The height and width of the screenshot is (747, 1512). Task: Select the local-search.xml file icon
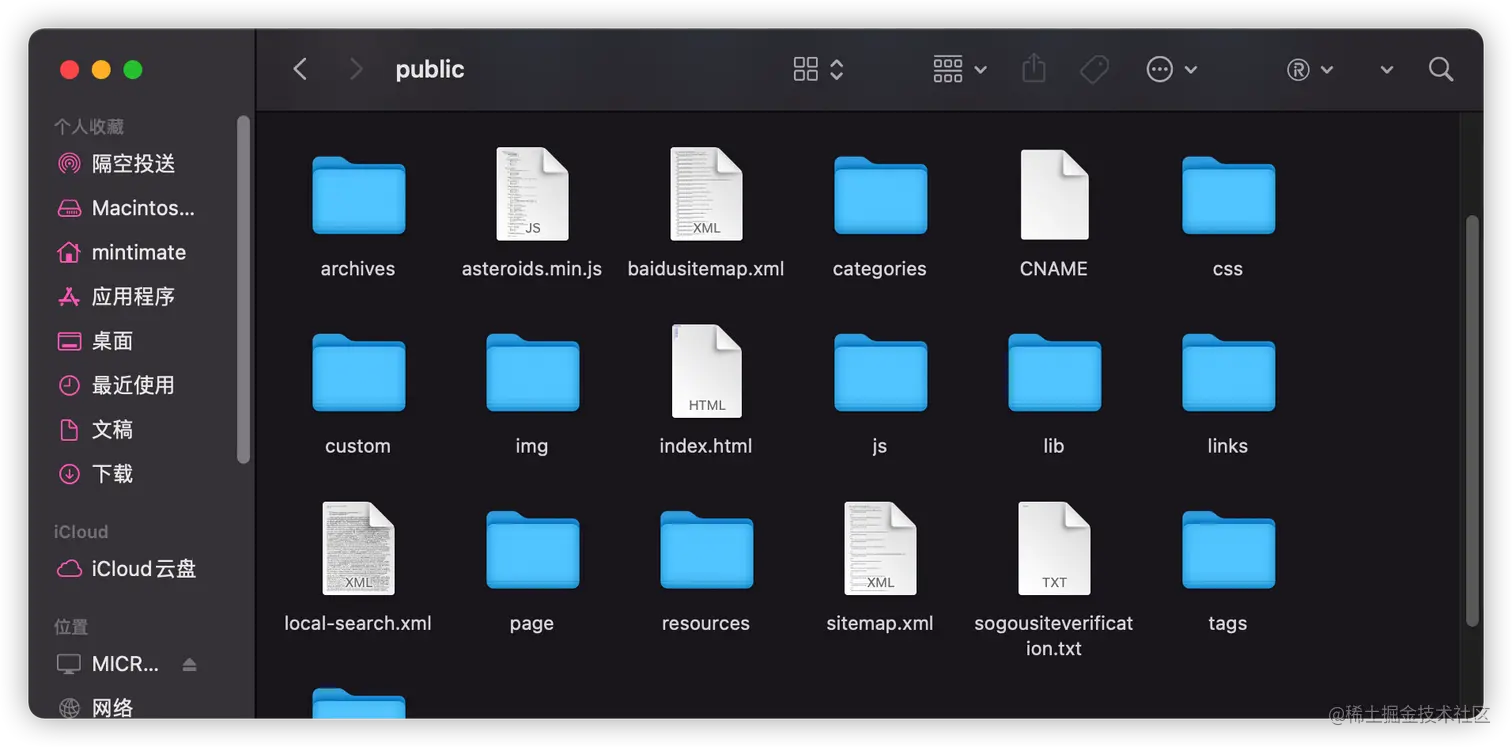tap(358, 548)
